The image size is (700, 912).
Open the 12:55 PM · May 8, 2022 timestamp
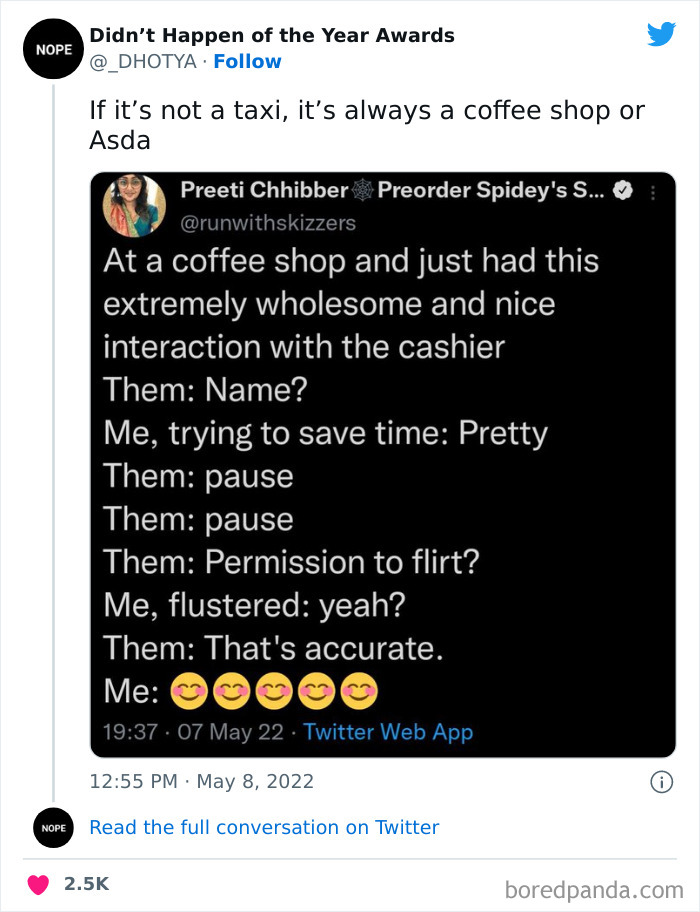point(202,782)
